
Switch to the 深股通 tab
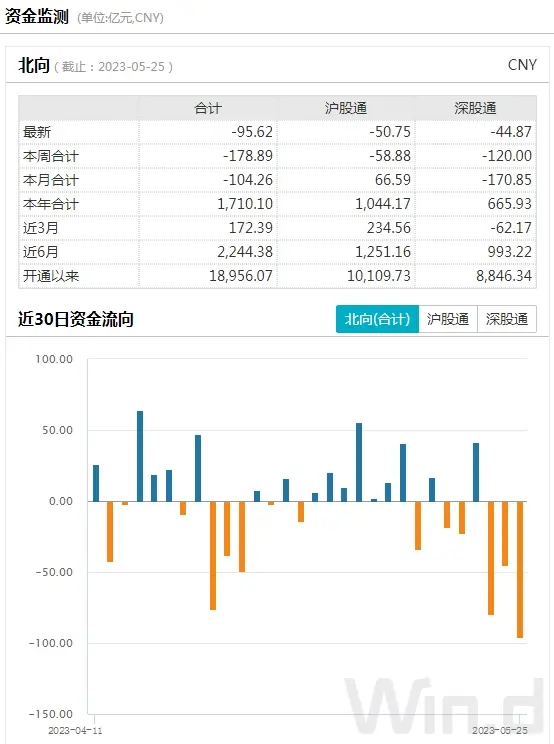coord(507,319)
